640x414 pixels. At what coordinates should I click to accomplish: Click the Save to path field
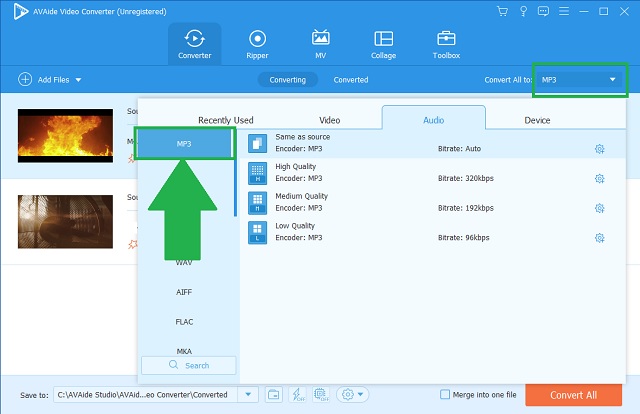146,394
